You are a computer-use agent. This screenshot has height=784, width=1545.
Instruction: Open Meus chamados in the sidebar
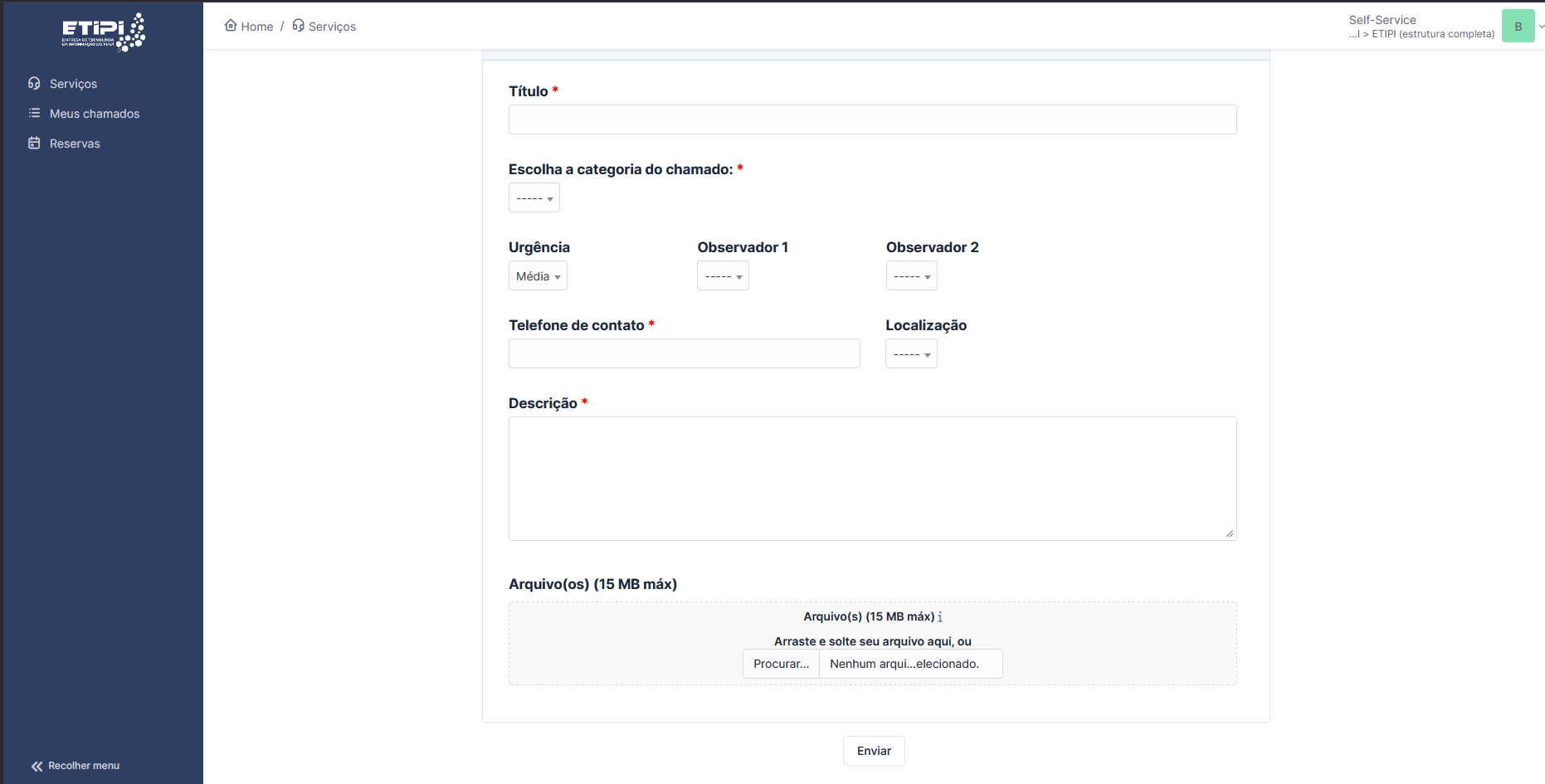[95, 114]
